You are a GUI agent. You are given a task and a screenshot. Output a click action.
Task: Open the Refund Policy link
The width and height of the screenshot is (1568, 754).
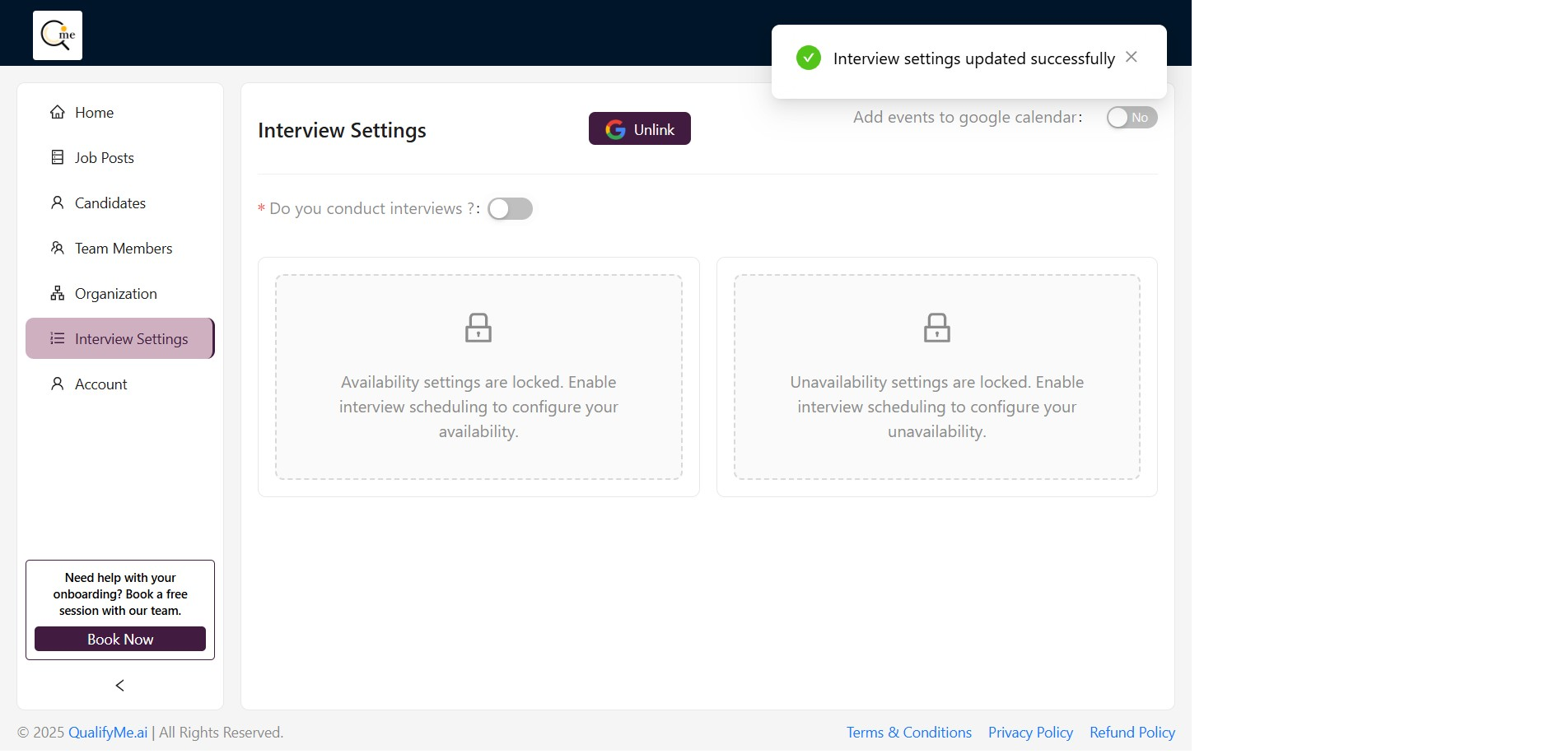point(1132,733)
